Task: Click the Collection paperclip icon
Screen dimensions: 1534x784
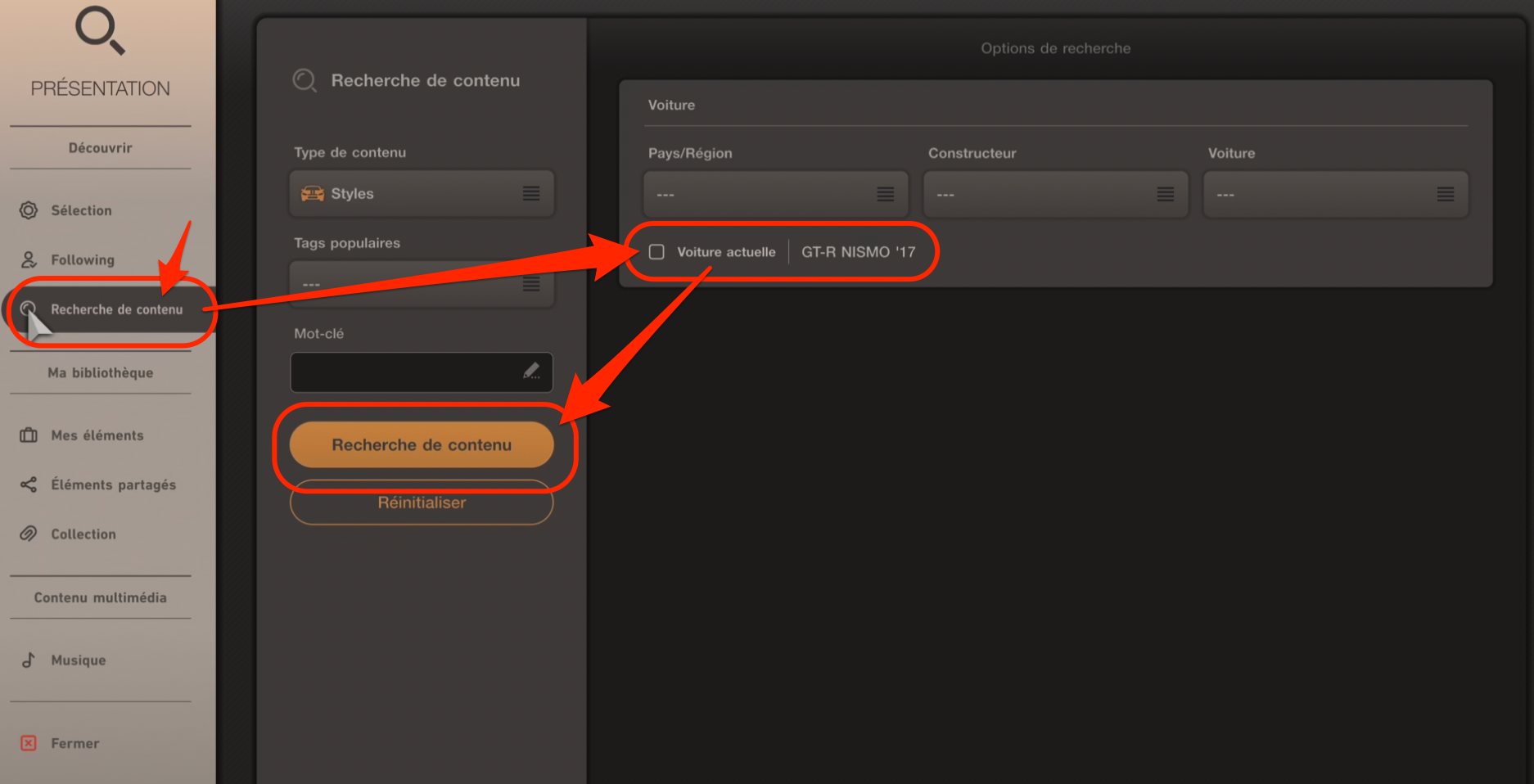Action: point(29,534)
